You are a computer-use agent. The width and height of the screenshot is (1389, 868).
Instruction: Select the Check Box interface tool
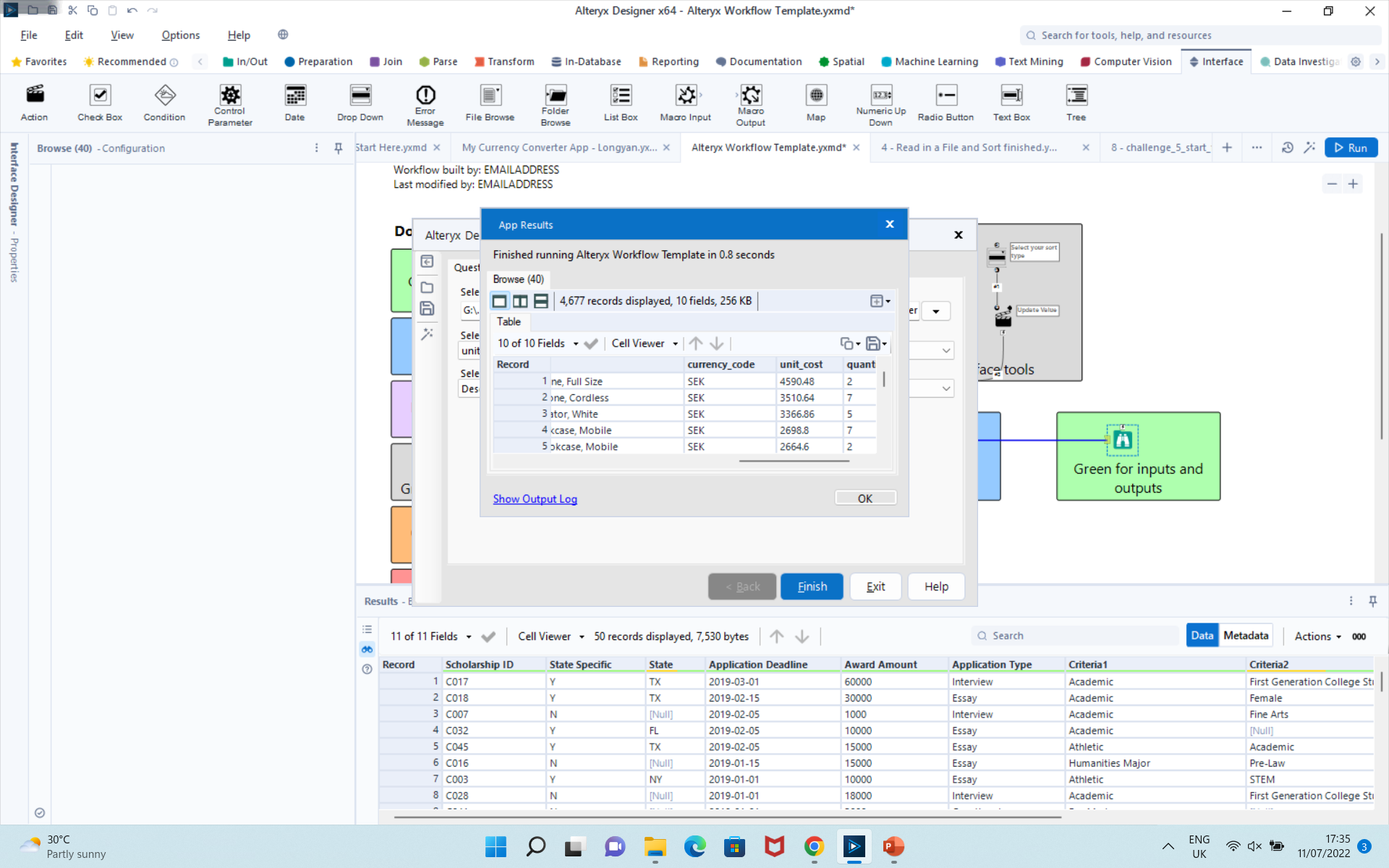100,102
